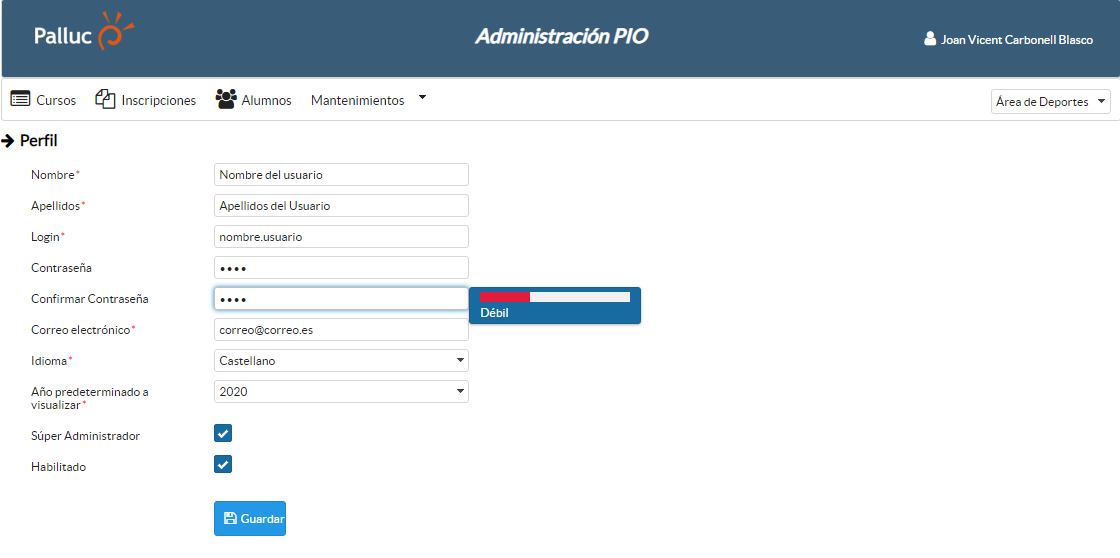
Task: Click the Contraseña password field
Action: [341, 267]
